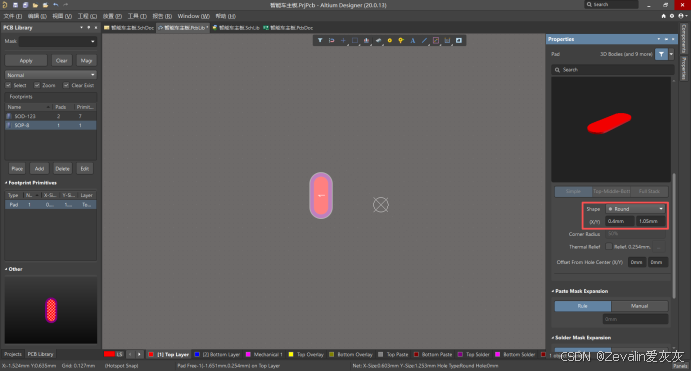Switch to the .SchLib document tab

pos(236,27)
